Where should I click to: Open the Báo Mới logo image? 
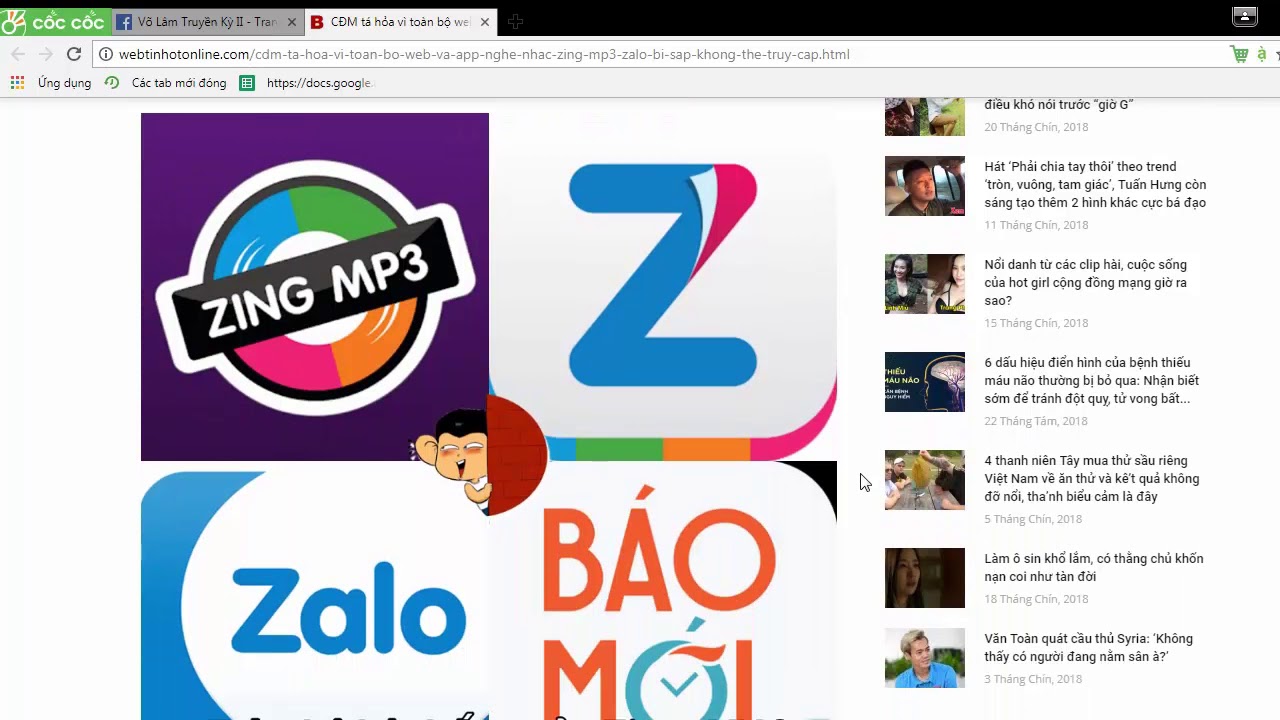tap(663, 590)
